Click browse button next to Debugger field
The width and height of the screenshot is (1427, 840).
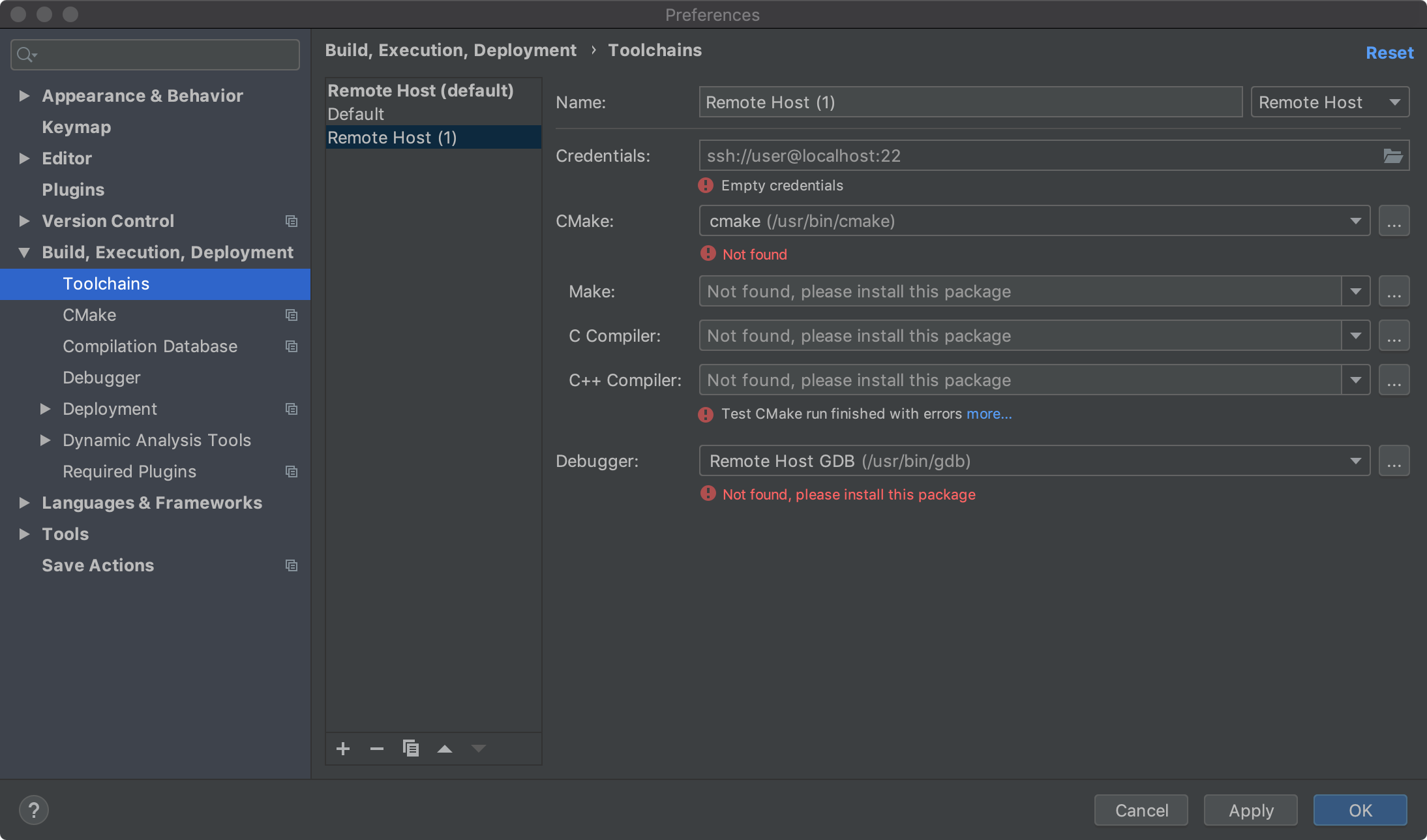click(x=1394, y=461)
